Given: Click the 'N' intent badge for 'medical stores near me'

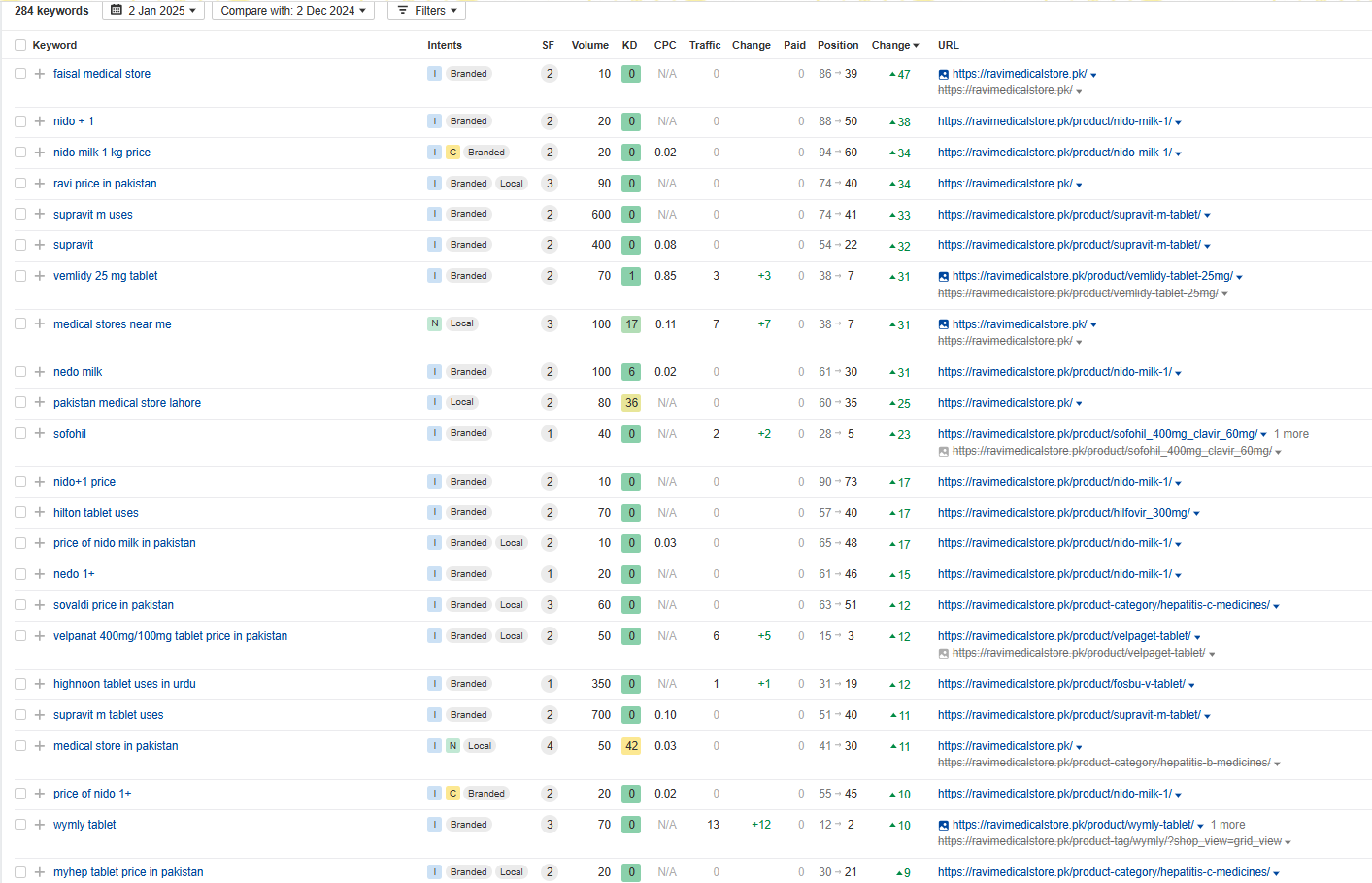Looking at the screenshot, I should click(x=434, y=324).
